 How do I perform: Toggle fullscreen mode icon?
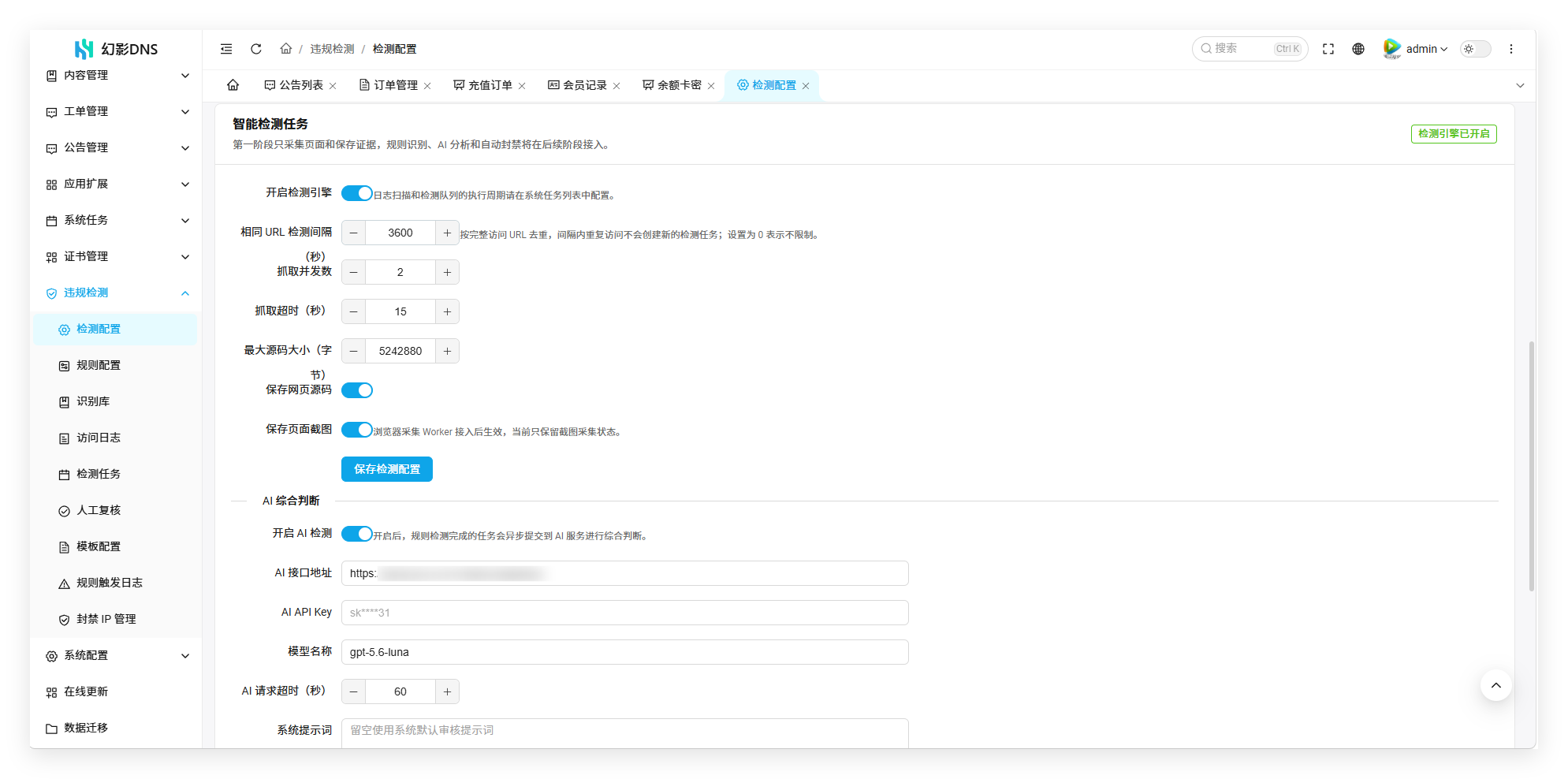pos(1328,49)
